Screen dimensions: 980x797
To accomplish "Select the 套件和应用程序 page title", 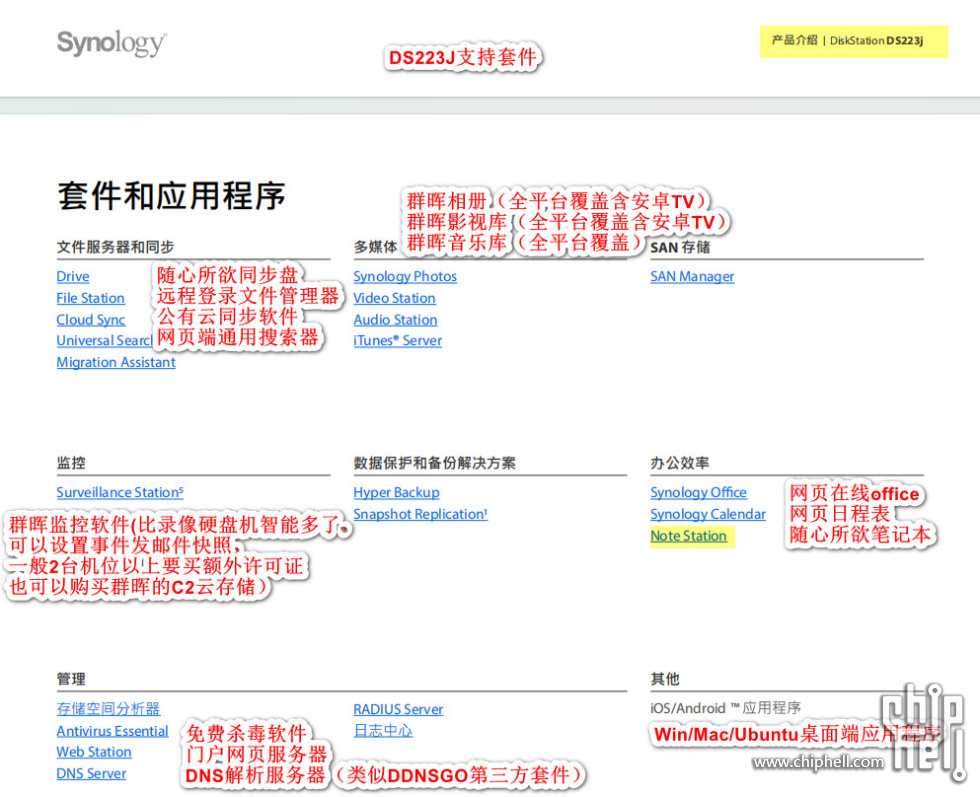I will (171, 196).
